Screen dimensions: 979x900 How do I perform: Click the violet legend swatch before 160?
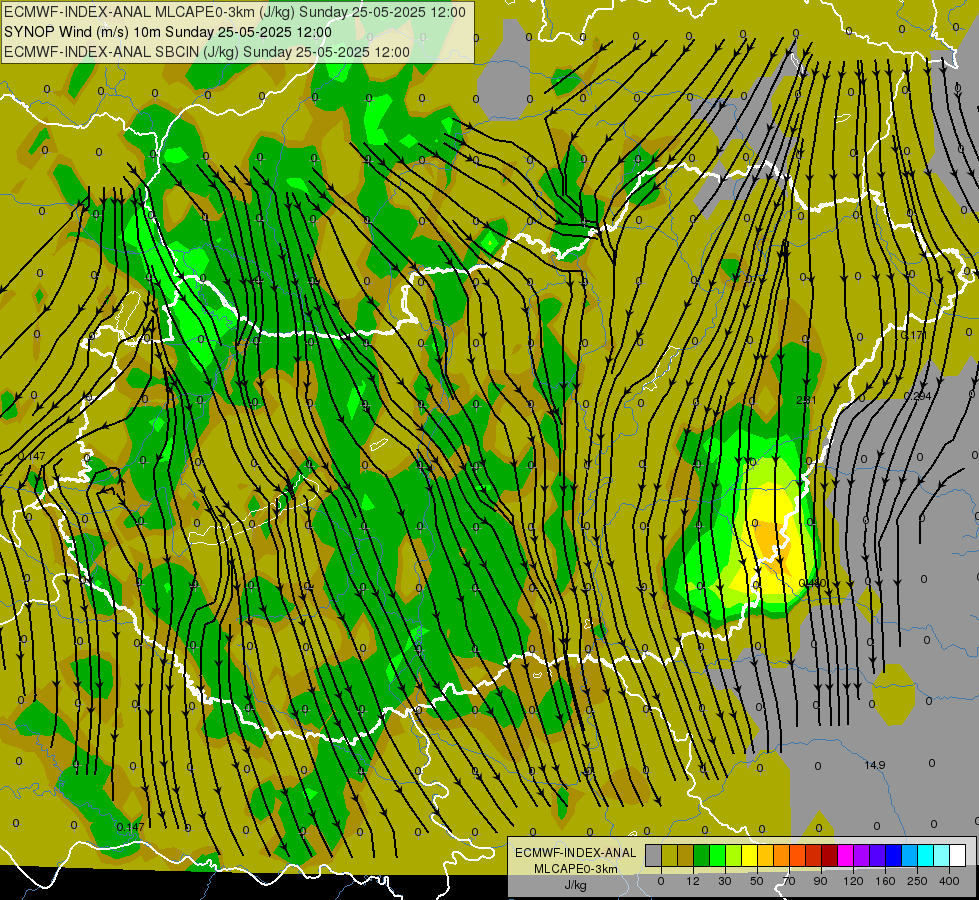click(x=878, y=855)
